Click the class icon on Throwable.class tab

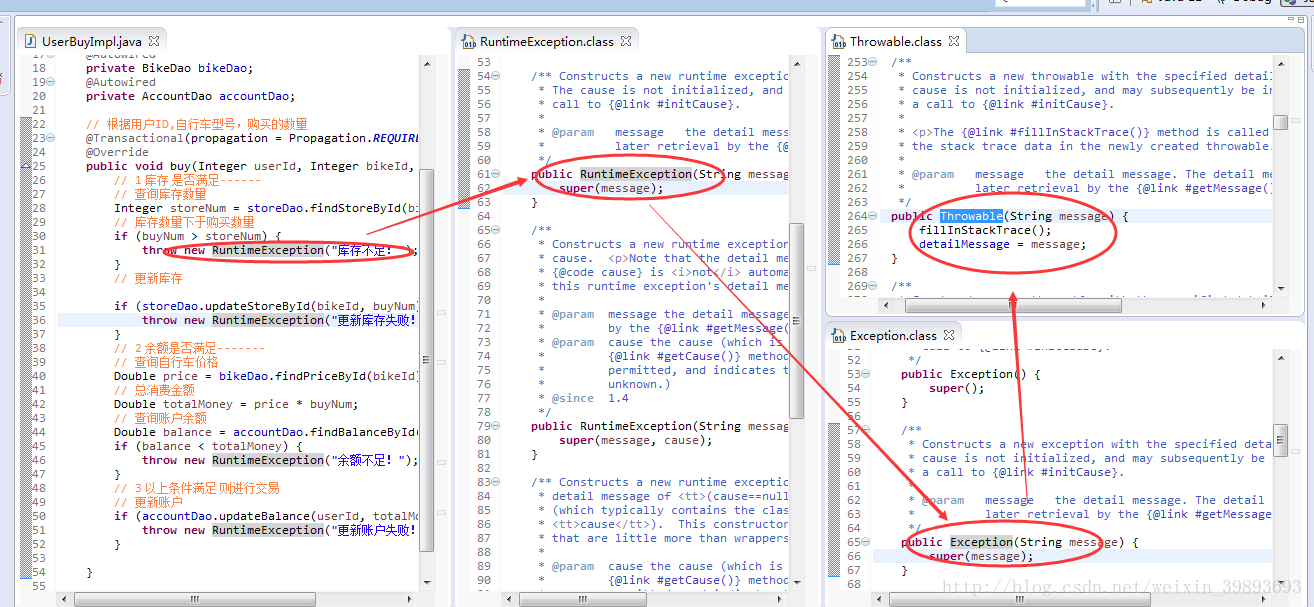(x=838, y=41)
